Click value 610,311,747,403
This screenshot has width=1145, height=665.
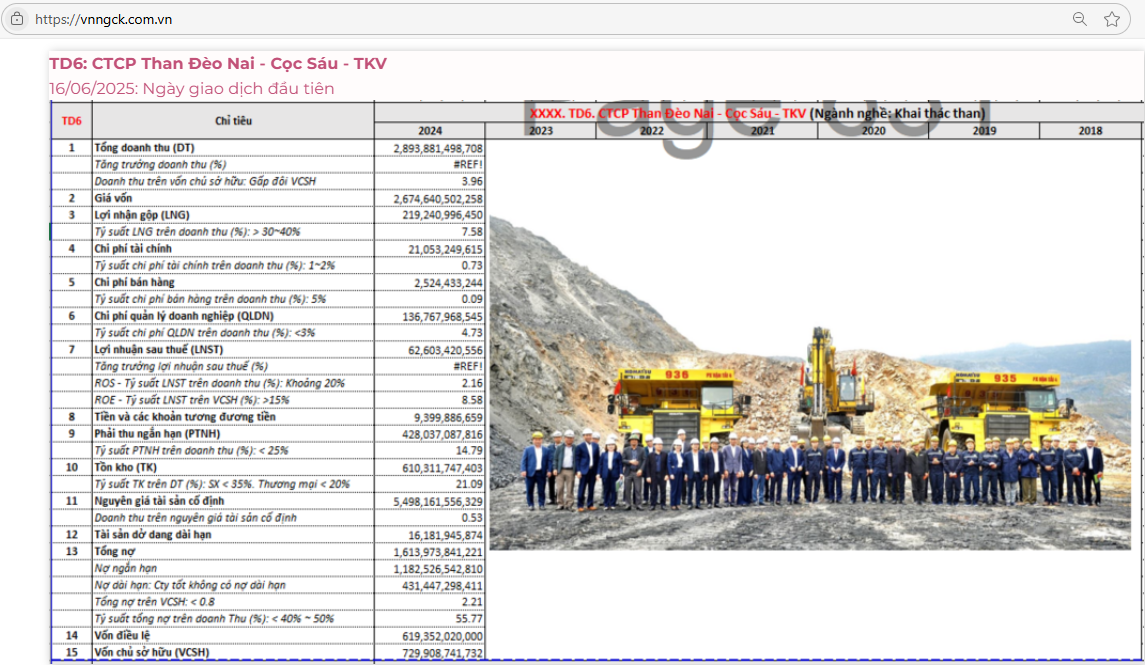442,468
